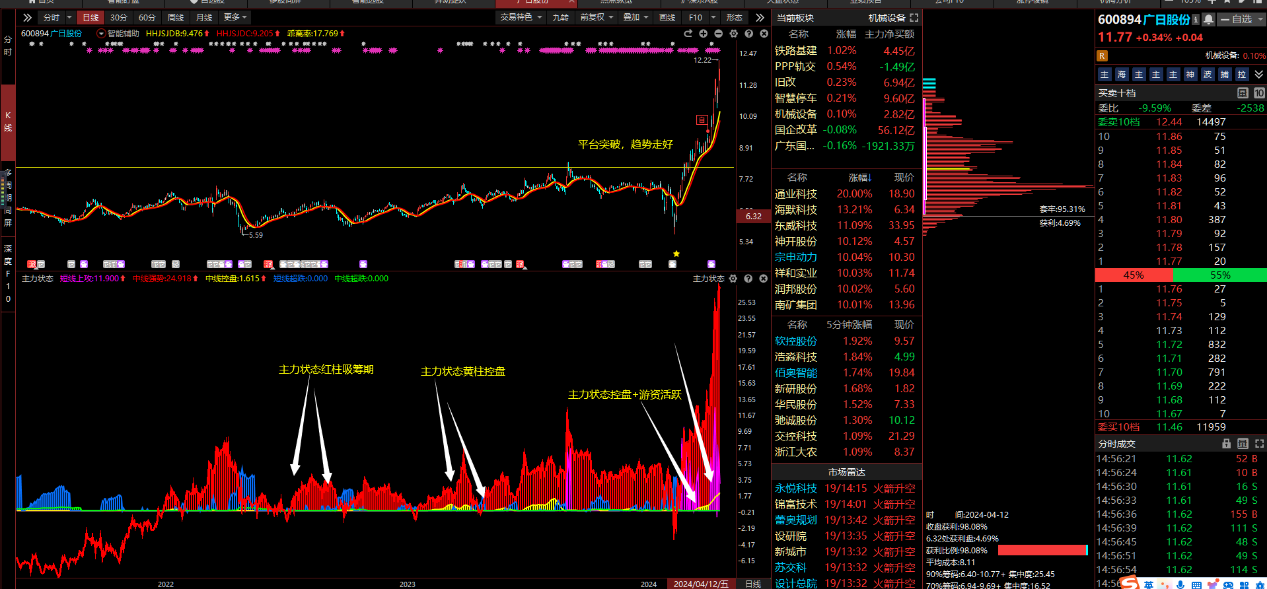Expand the right chart toolbar chevron
The height and width of the screenshot is (589, 1267).
759,18
